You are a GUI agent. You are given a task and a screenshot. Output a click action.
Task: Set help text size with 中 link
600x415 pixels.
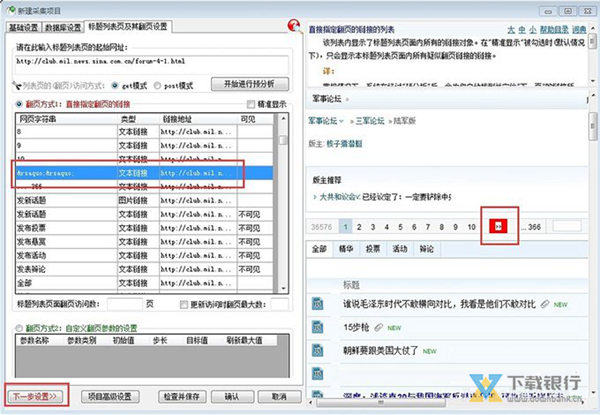pos(522,29)
